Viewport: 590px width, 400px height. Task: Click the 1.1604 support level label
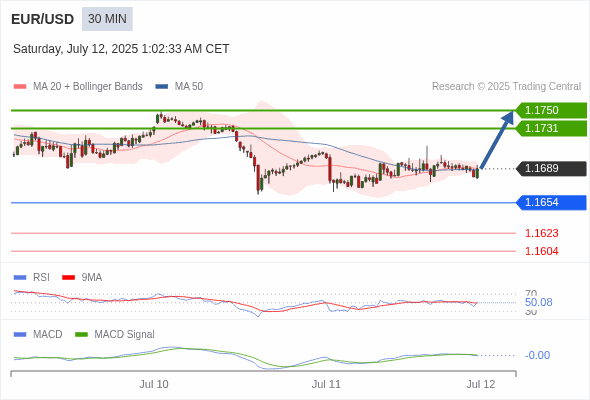click(x=541, y=251)
